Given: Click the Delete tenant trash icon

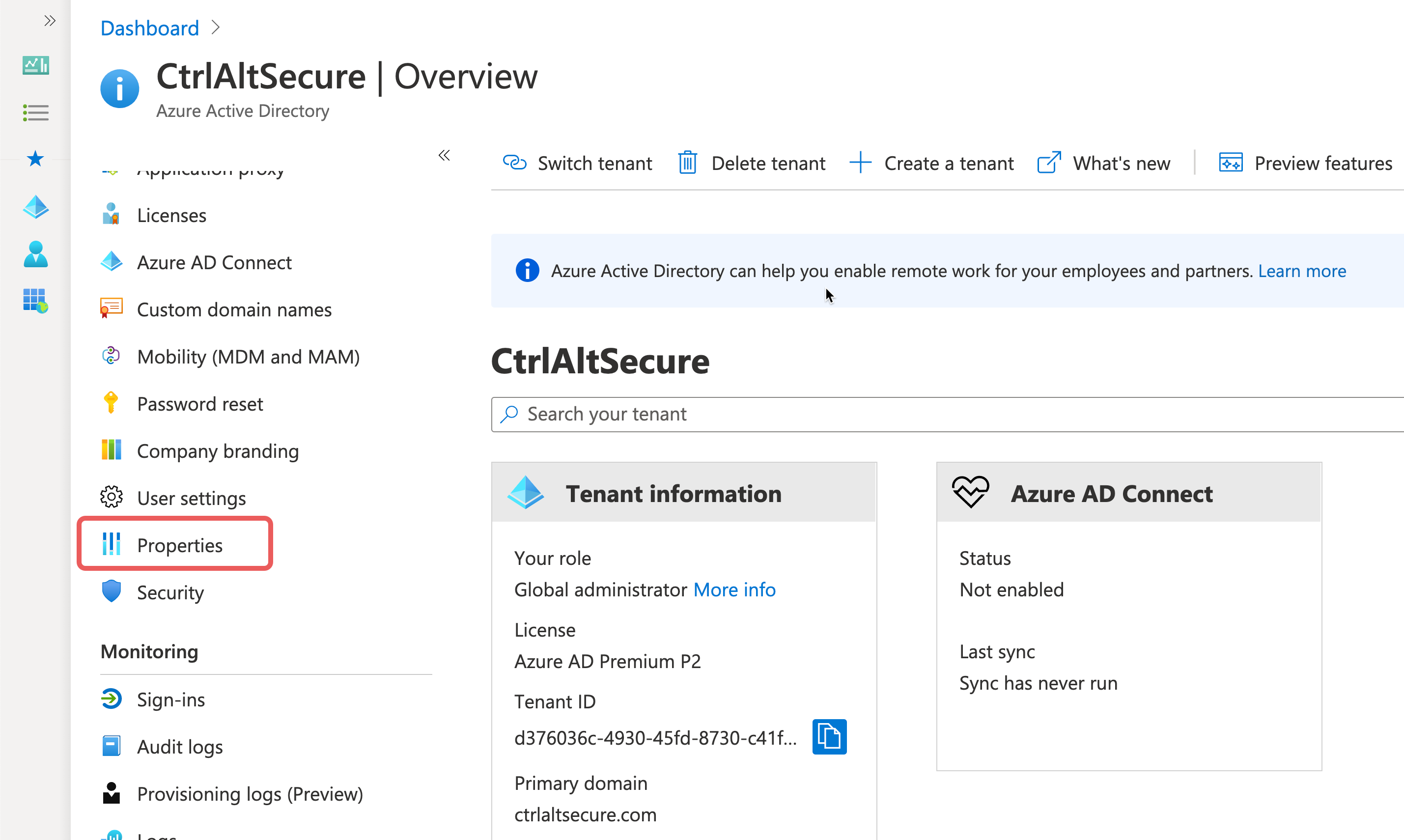Looking at the screenshot, I should click(688, 163).
